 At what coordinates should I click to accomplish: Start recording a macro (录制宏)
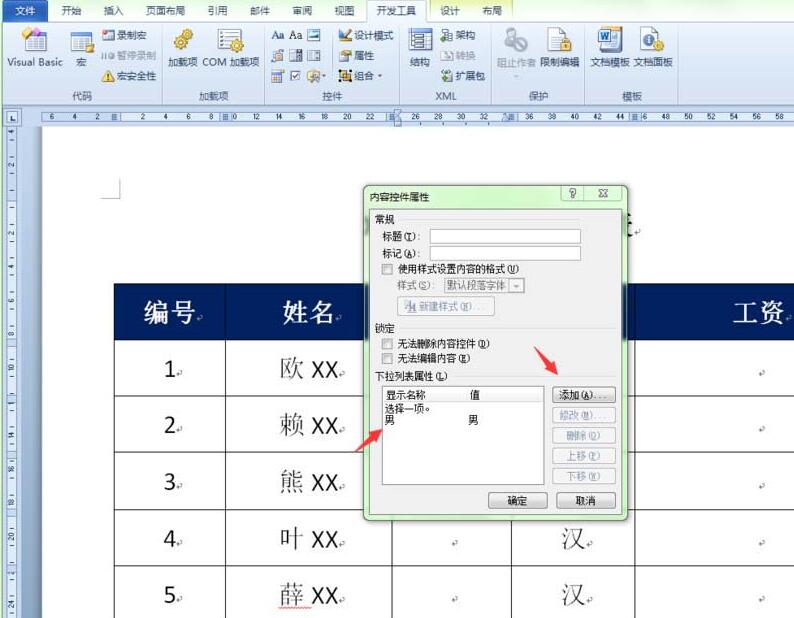(124, 35)
